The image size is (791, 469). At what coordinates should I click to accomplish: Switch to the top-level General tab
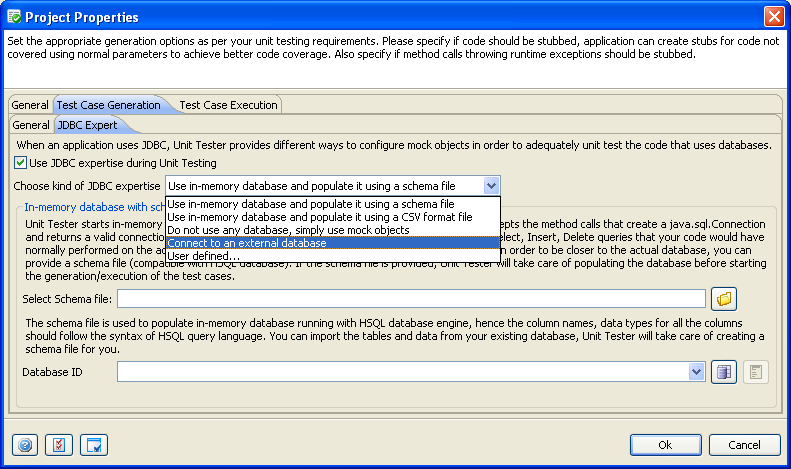coord(30,105)
